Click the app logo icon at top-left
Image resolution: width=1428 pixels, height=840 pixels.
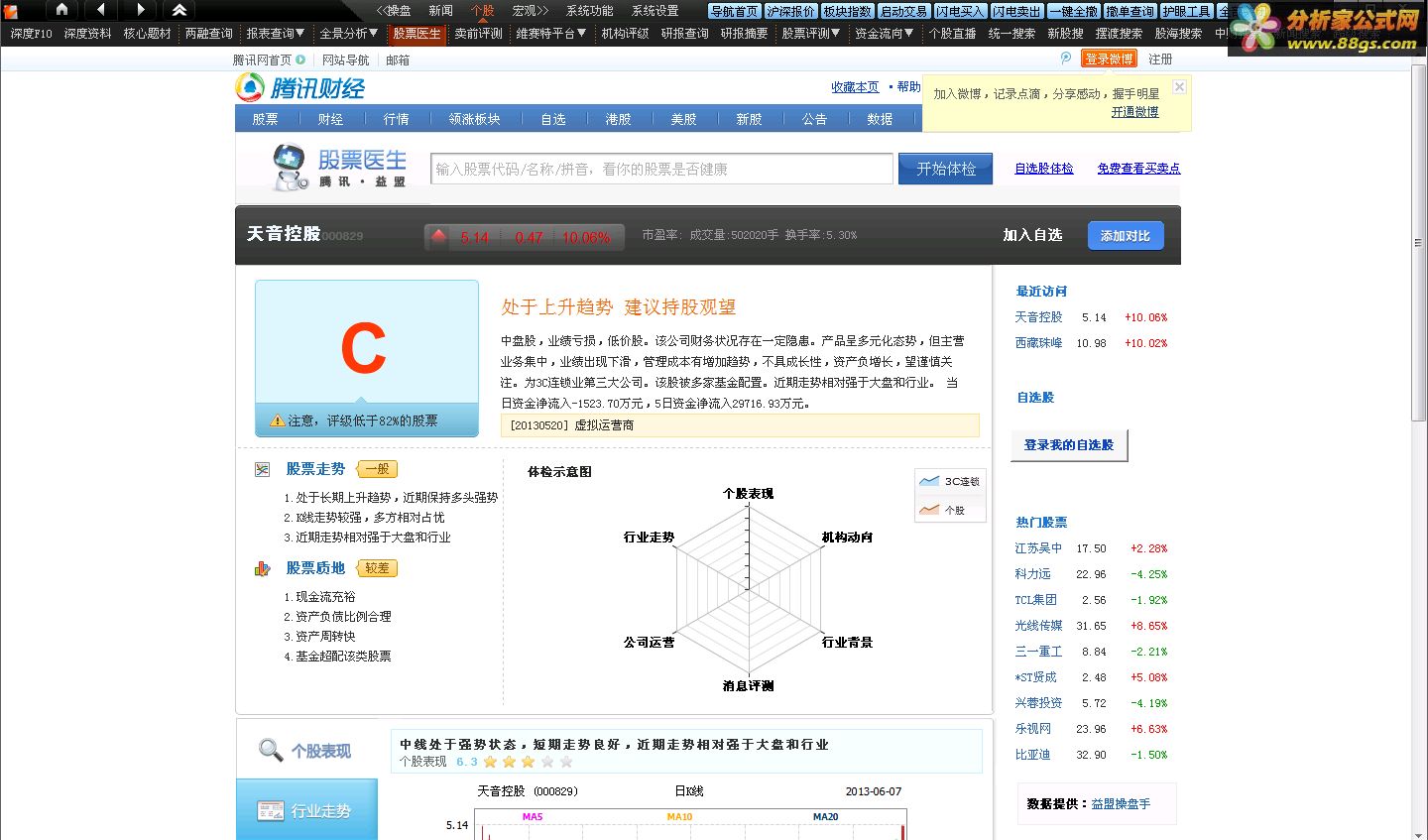(x=11, y=11)
